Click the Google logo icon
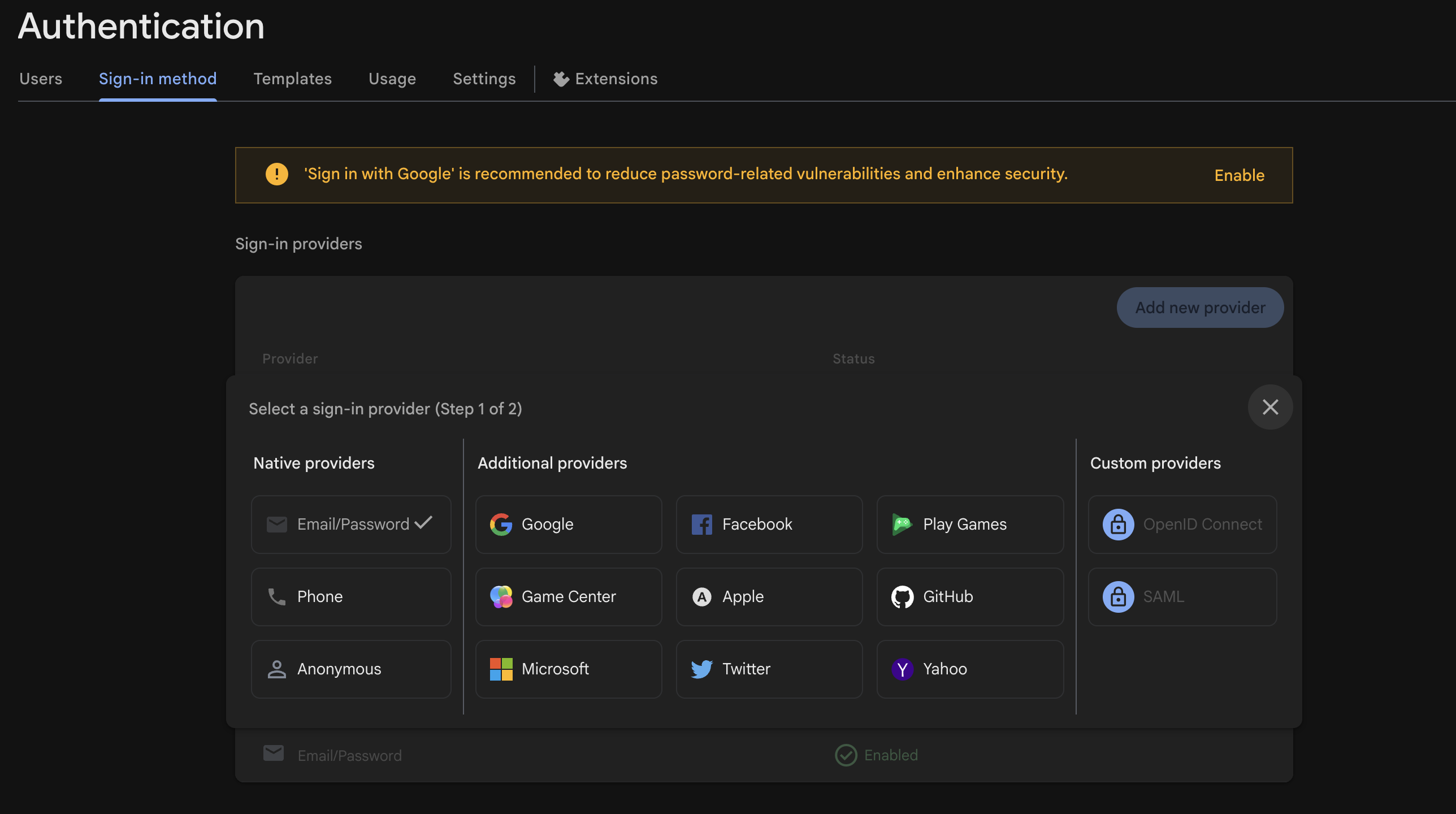This screenshot has width=1456, height=814. pyautogui.click(x=501, y=525)
